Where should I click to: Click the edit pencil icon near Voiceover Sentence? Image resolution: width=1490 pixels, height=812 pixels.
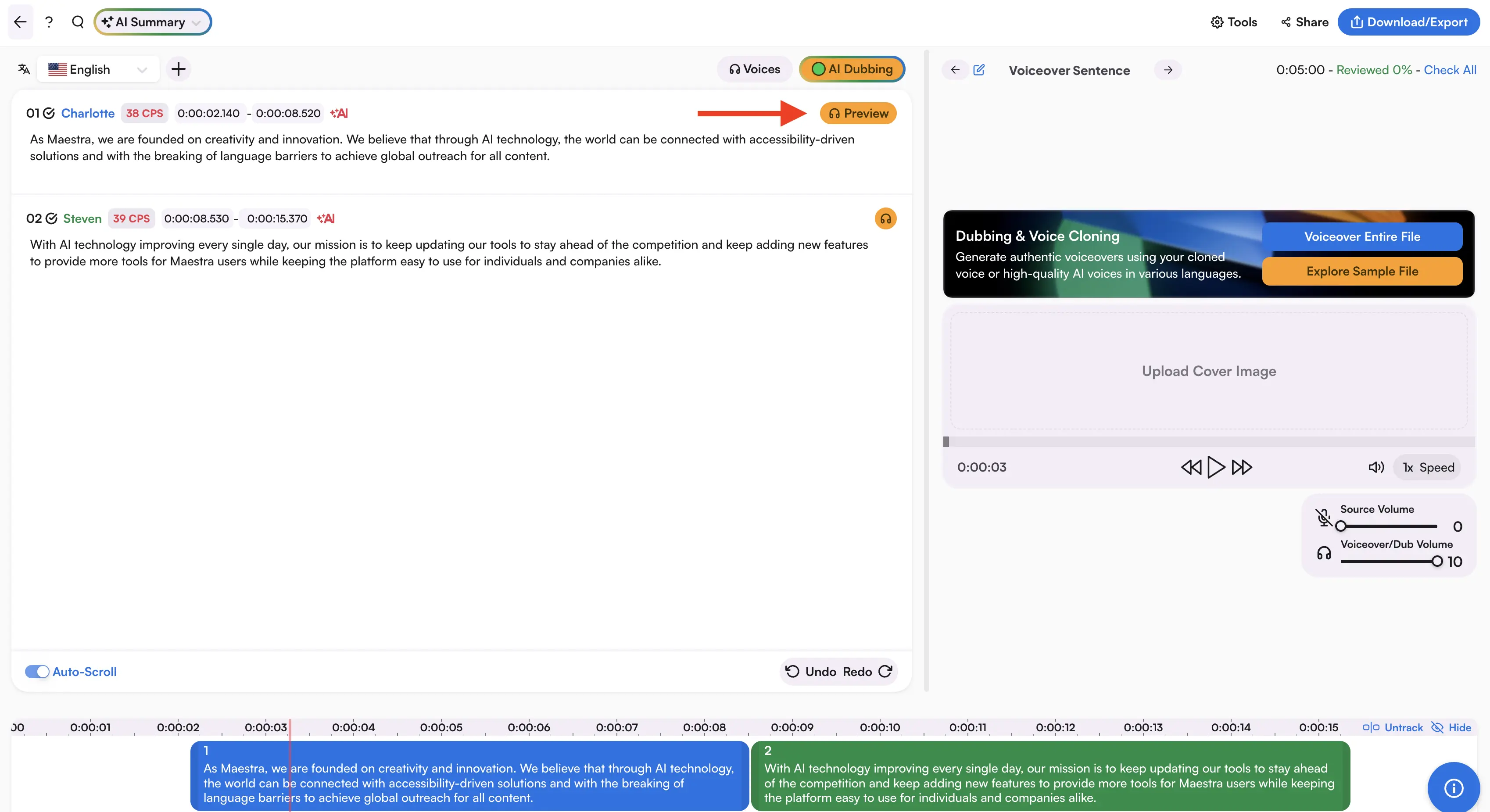point(979,70)
